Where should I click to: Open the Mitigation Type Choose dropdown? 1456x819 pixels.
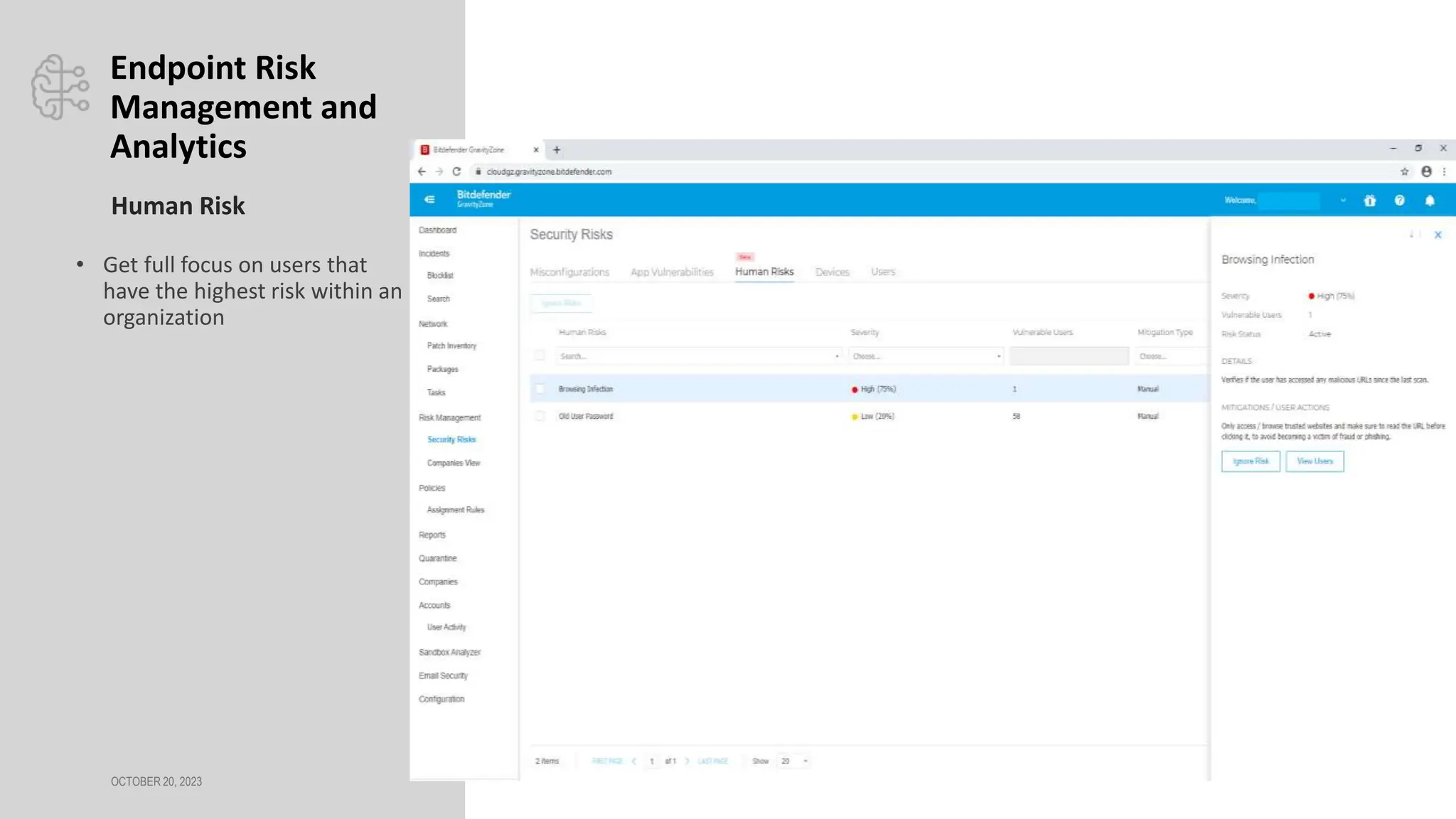pos(1171,356)
